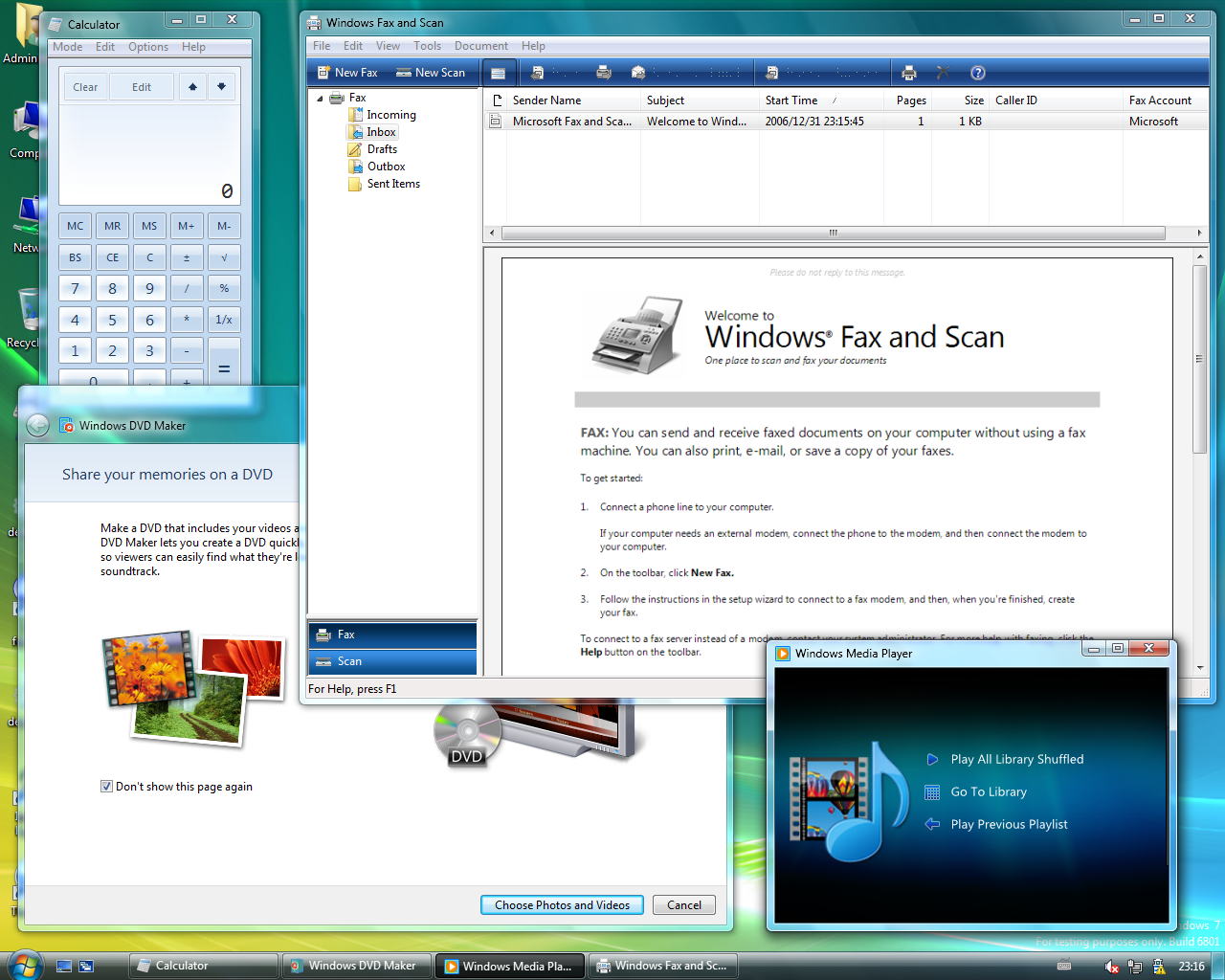Image resolution: width=1225 pixels, height=980 pixels.
Task: Click the New Fax toolbar button
Action: [x=347, y=73]
